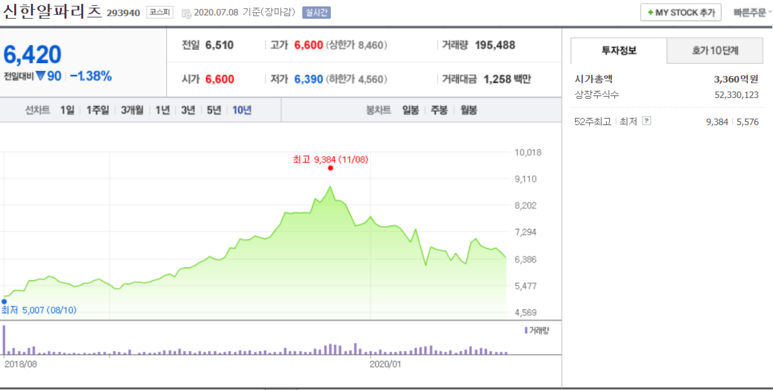This screenshot has height=390, width=773.
Task: Click the 거래량 legend in volume chart
Action: (x=537, y=330)
